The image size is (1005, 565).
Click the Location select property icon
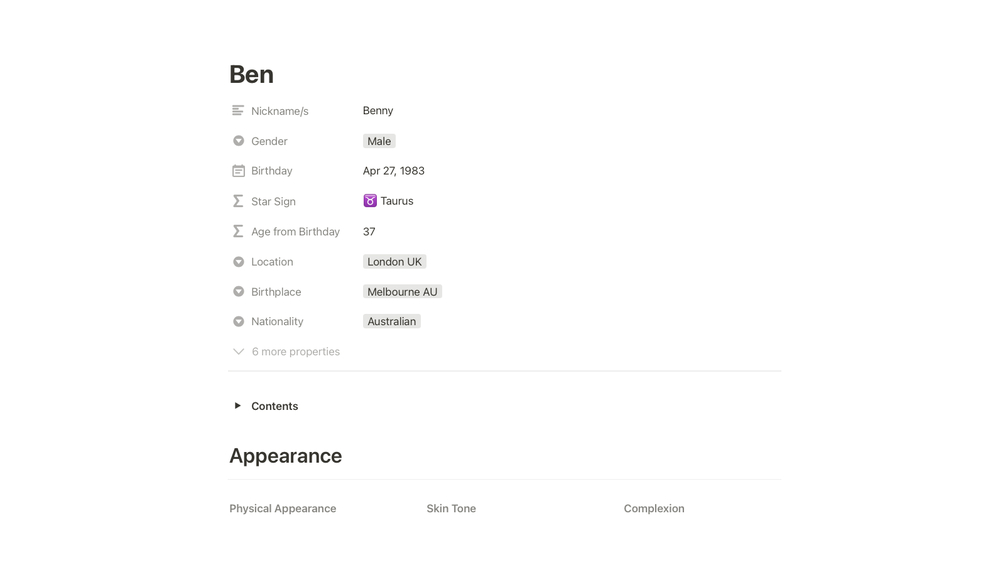point(238,262)
